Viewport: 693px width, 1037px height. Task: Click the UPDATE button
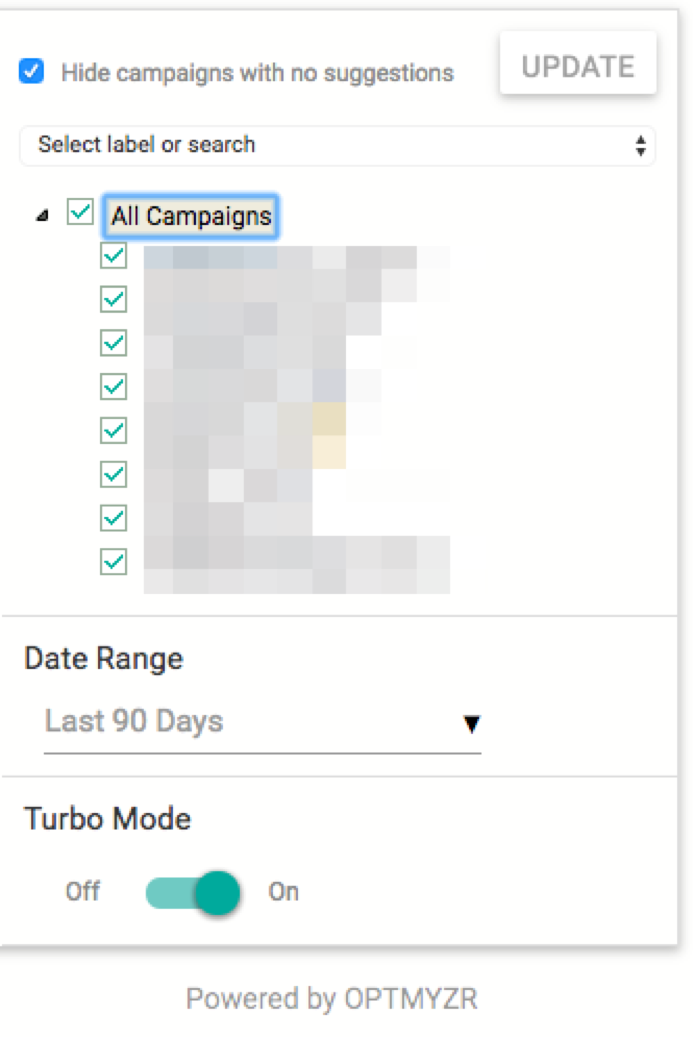[x=578, y=67]
